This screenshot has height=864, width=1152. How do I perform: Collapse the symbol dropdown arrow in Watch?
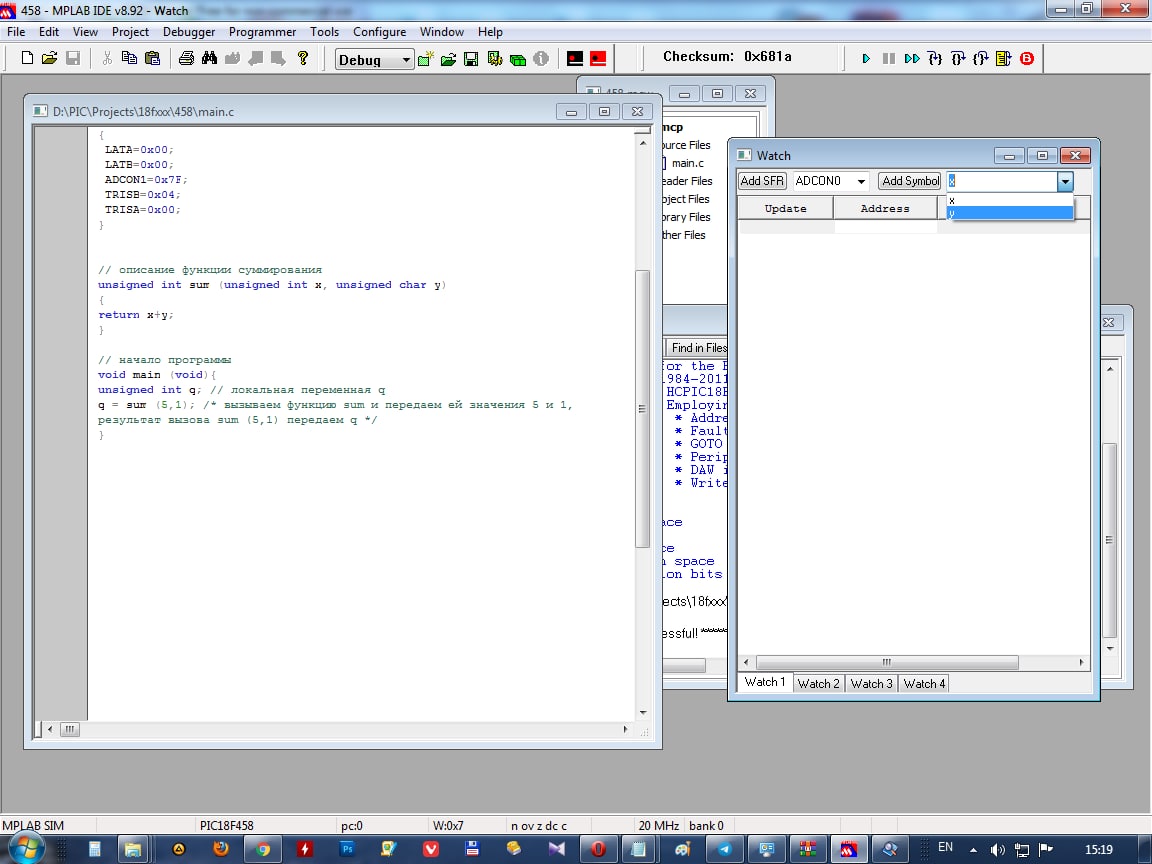tap(1065, 181)
